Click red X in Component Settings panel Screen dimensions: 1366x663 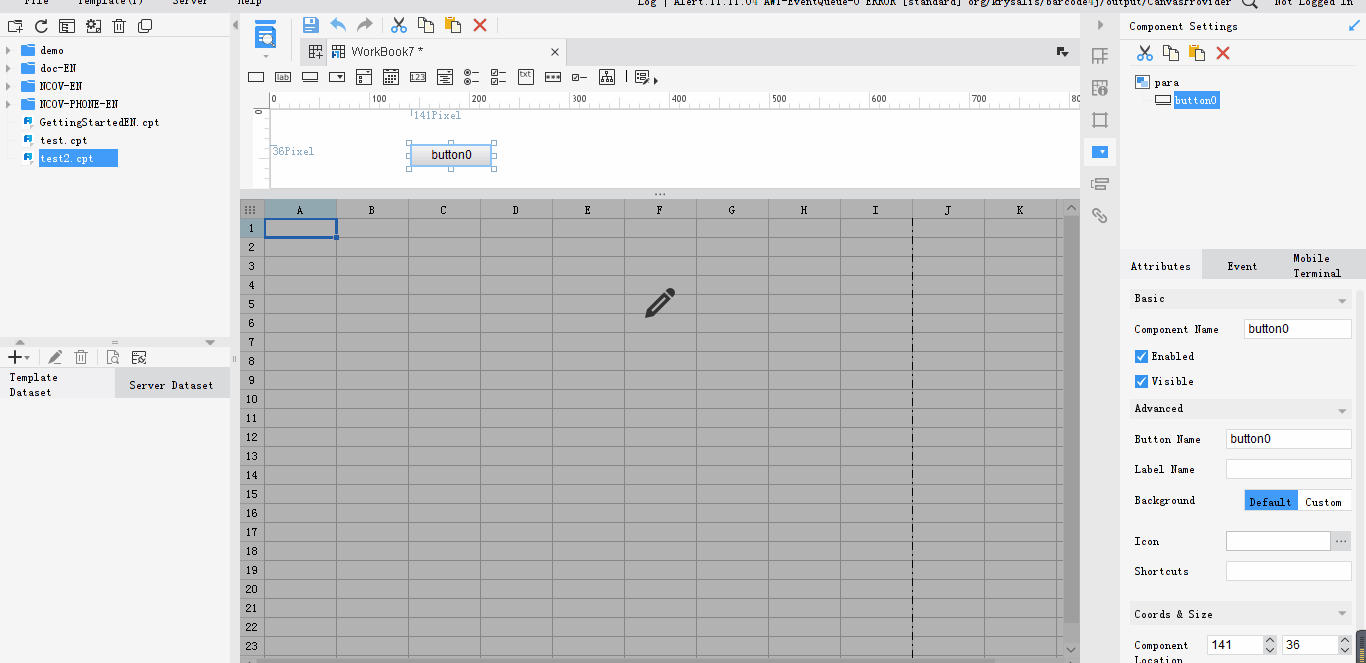(1222, 53)
